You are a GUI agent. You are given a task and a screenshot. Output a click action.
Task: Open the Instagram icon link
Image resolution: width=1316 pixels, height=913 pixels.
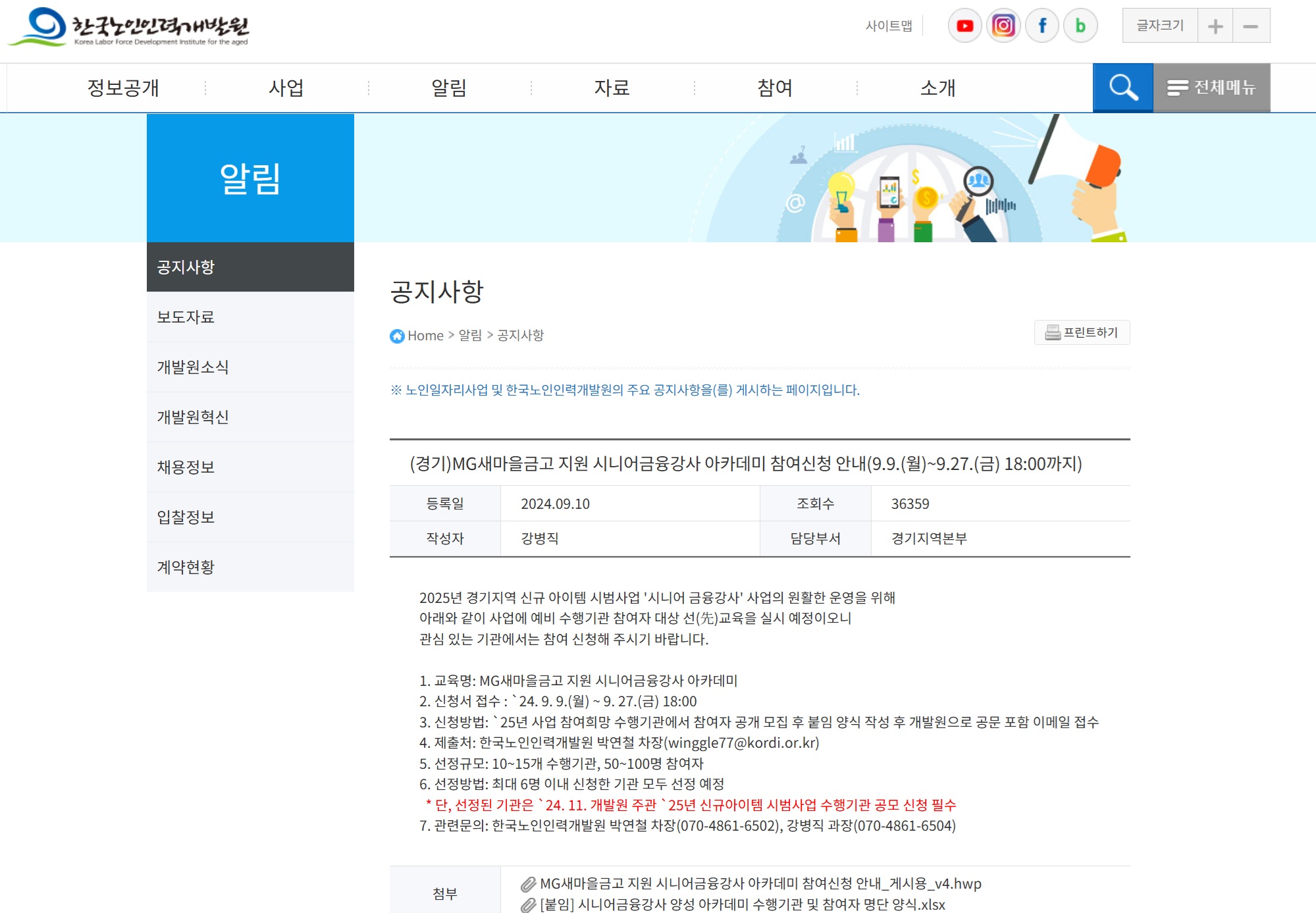[x=1003, y=26]
